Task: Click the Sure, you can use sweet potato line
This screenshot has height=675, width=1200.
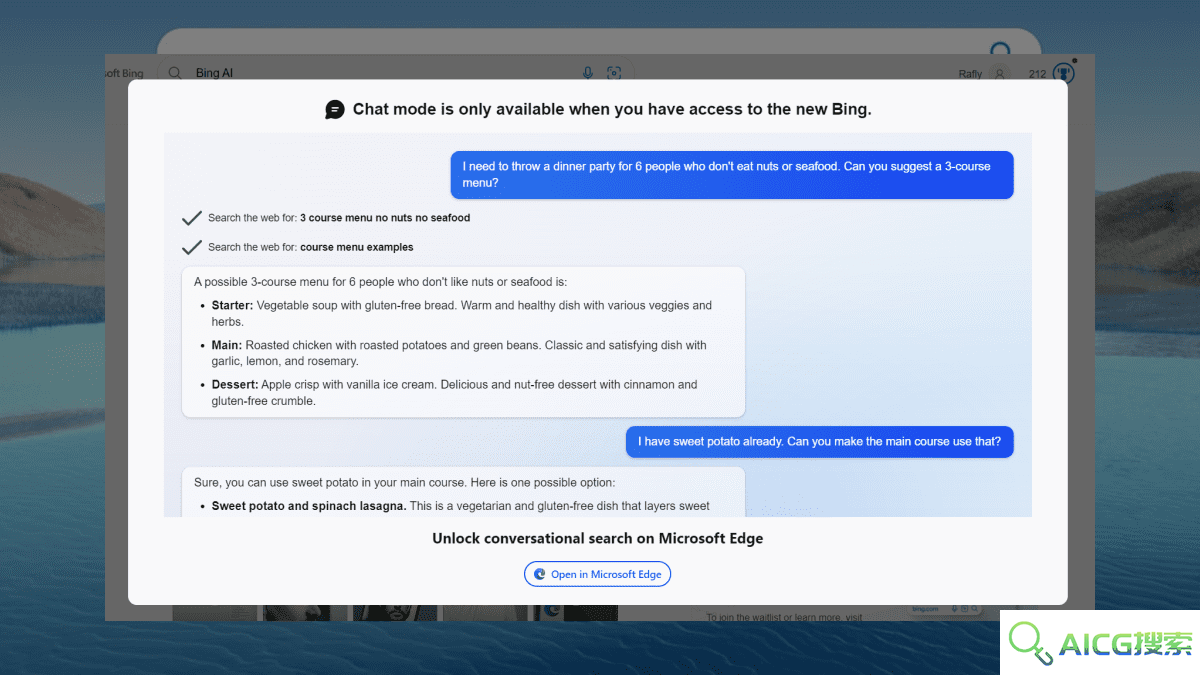Action: [405, 483]
